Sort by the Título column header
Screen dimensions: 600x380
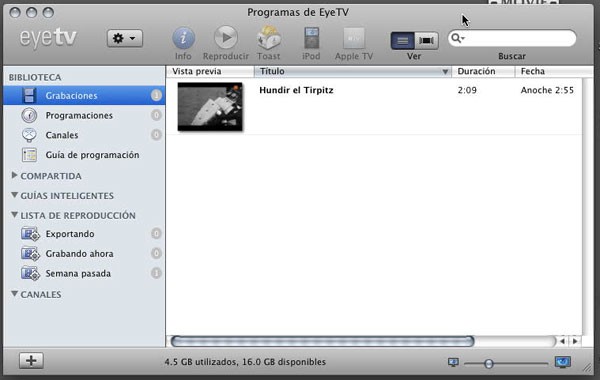353,71
